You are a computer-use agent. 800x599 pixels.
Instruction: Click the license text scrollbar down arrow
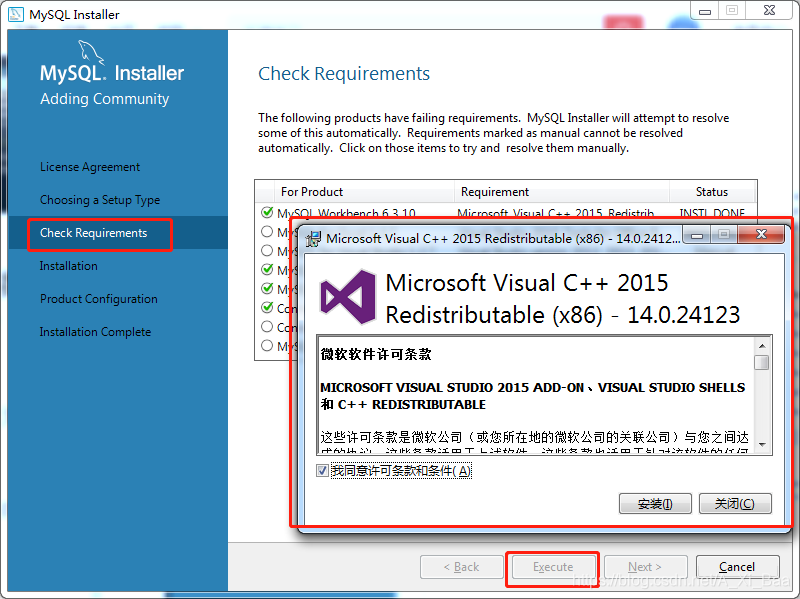point(762,444)
